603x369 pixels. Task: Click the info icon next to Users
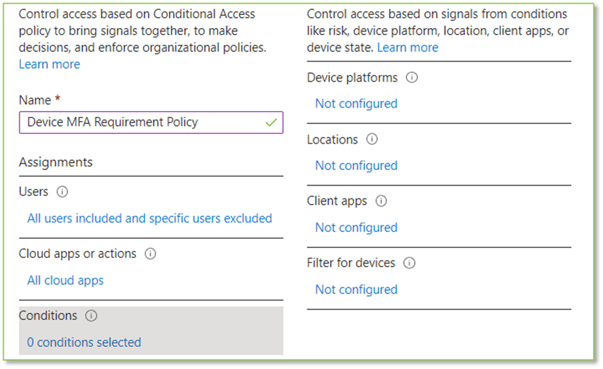tap(62, 191)
